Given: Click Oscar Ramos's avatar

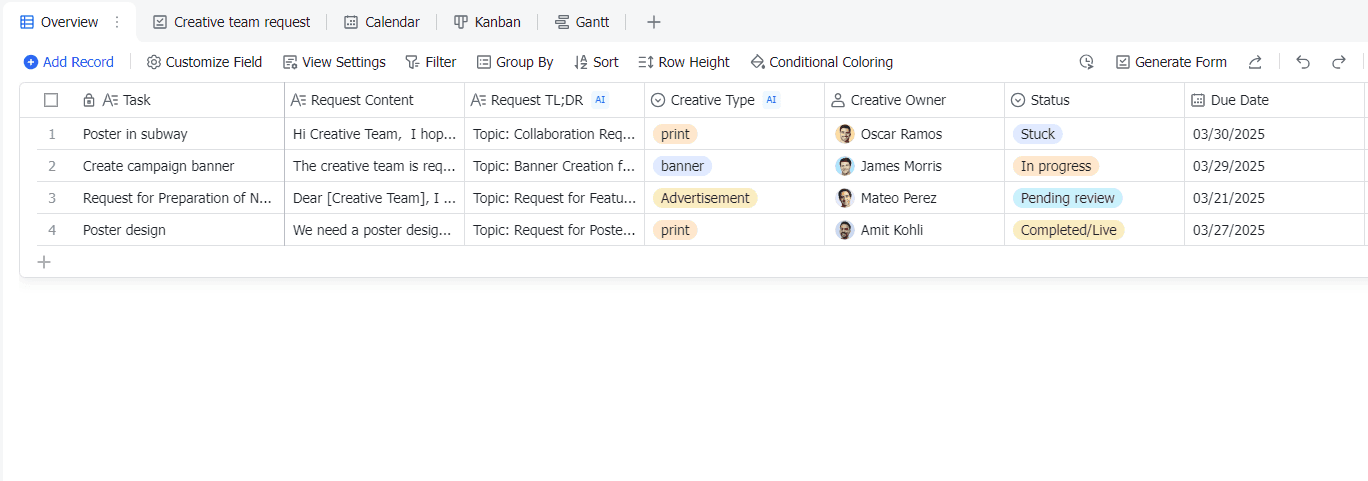Looking at the screenshot, I should (845, 134).
